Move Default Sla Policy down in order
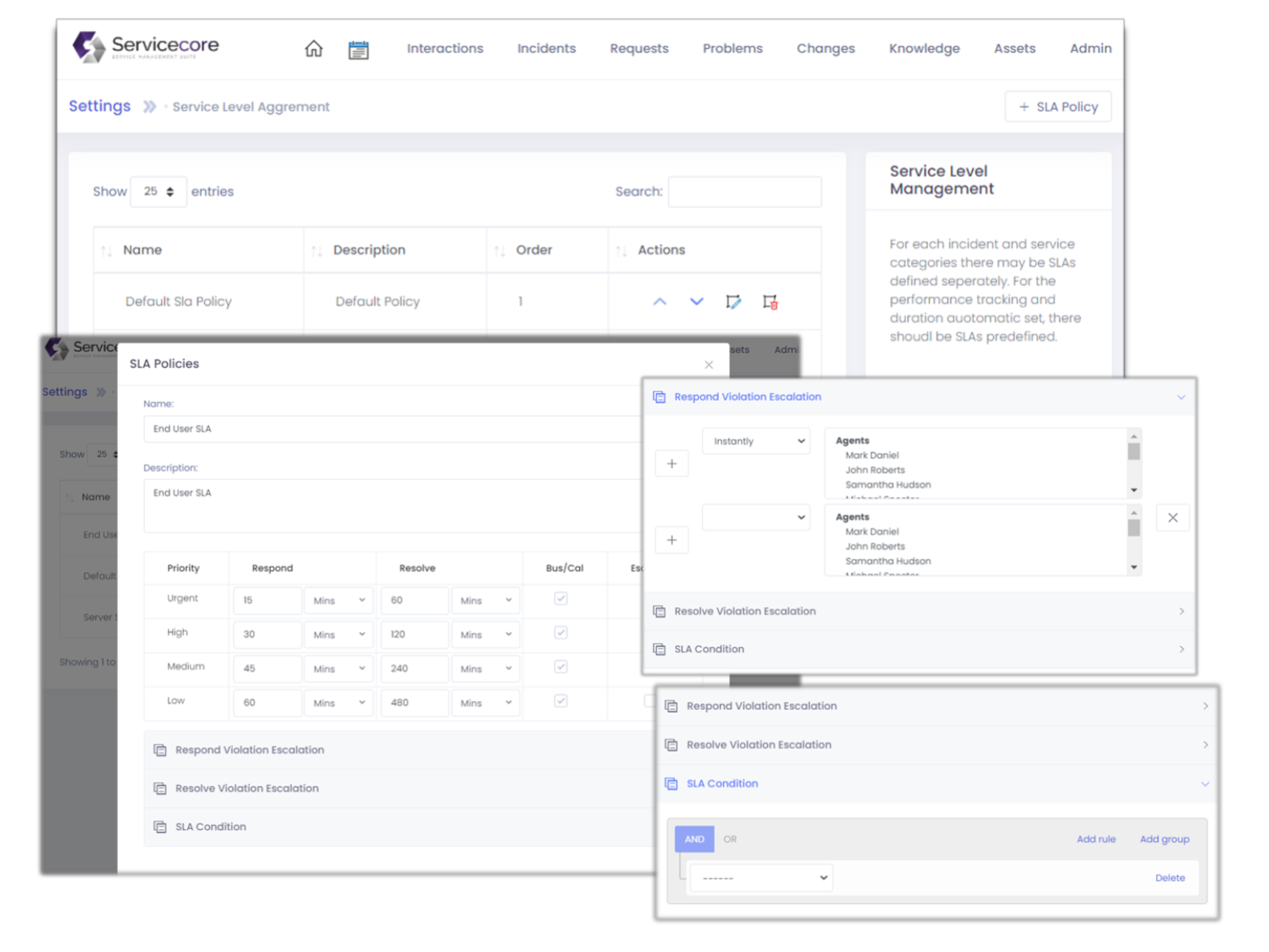Viewport: 1269px width, 952px height. pos(696,302)
